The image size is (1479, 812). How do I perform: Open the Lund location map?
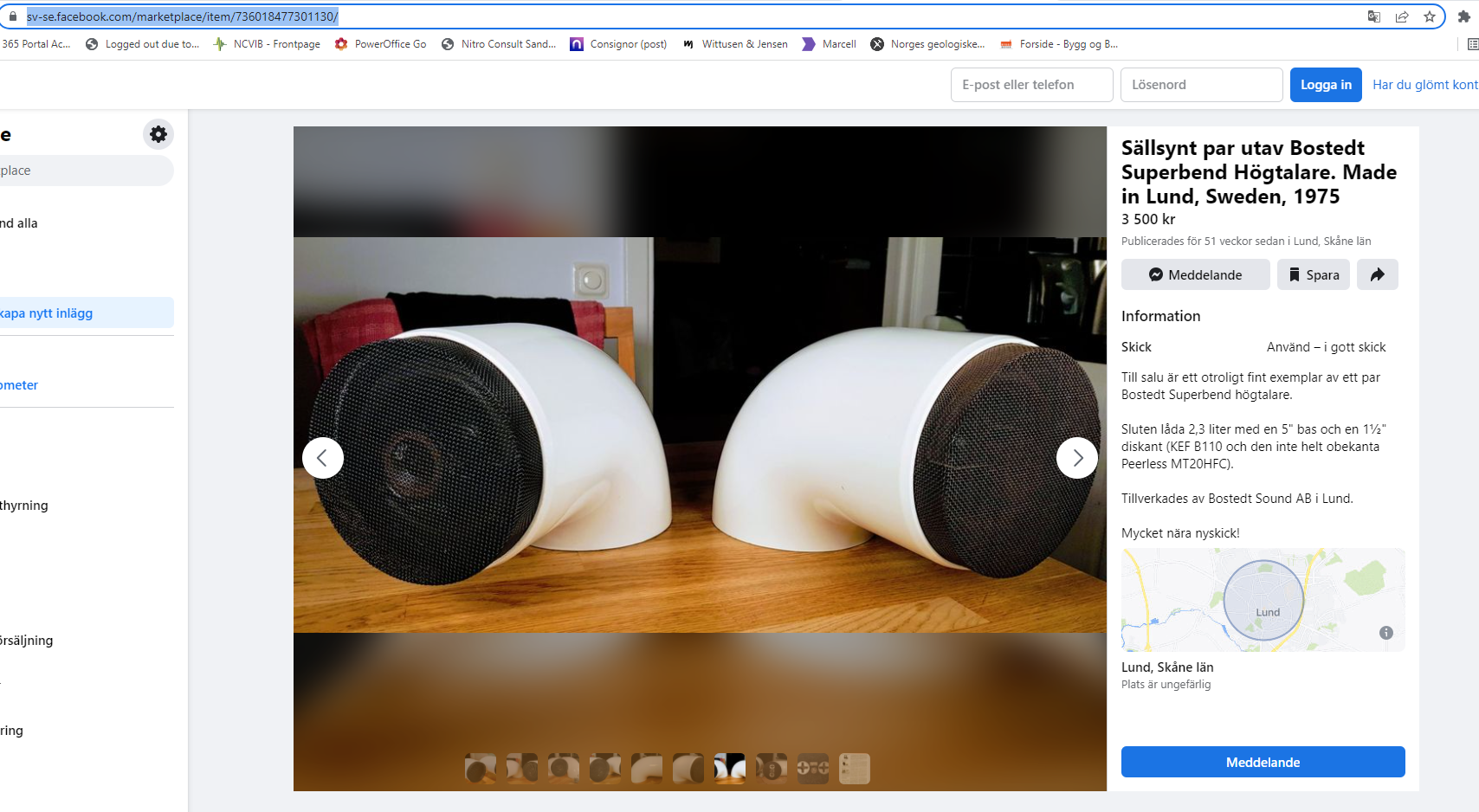click(1263, 600)
